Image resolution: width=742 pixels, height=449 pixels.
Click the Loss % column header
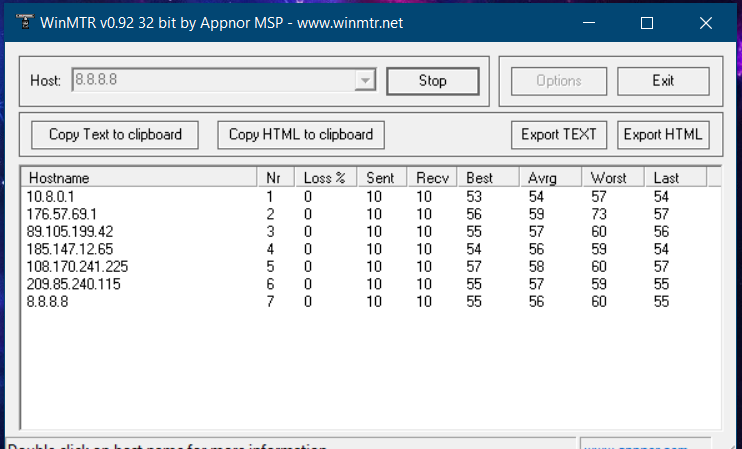(x=326, y=178)
